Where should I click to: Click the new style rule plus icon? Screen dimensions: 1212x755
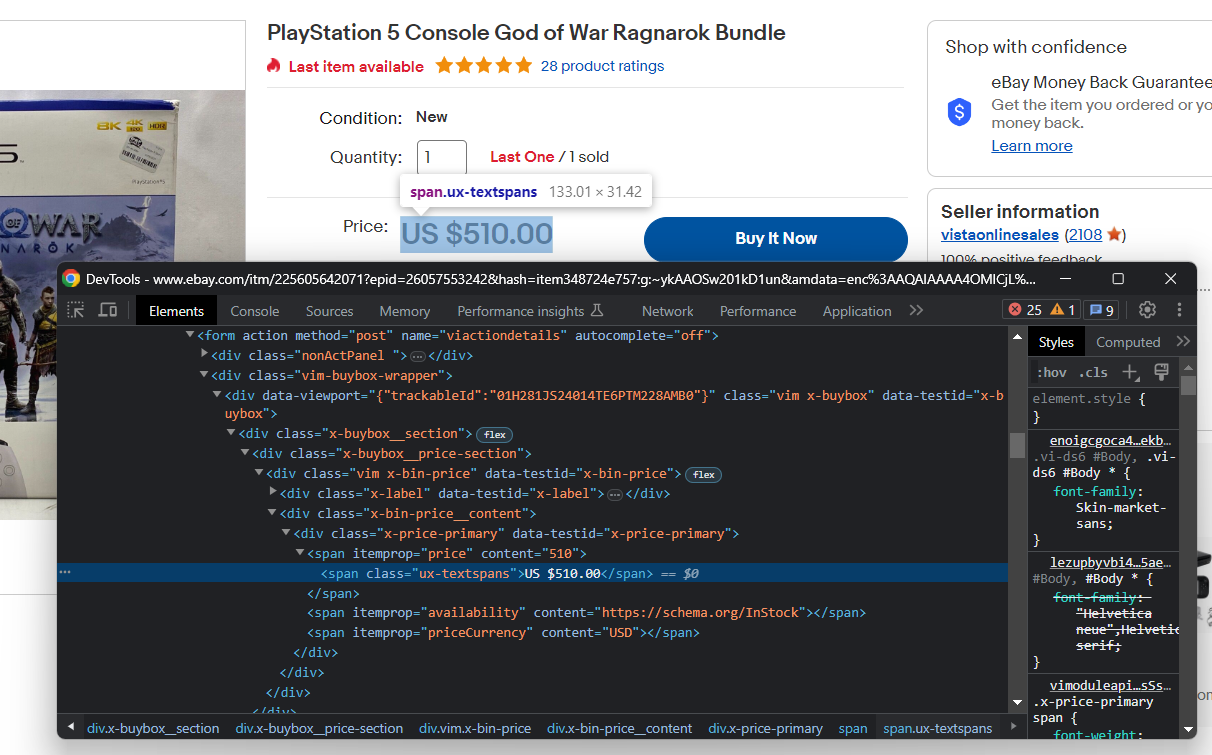[x=1131, y=372]
